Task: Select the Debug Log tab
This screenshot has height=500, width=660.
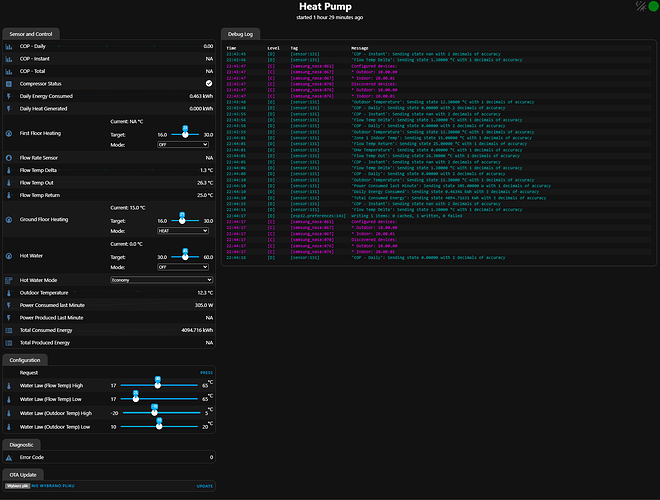Action: point(240,33)
